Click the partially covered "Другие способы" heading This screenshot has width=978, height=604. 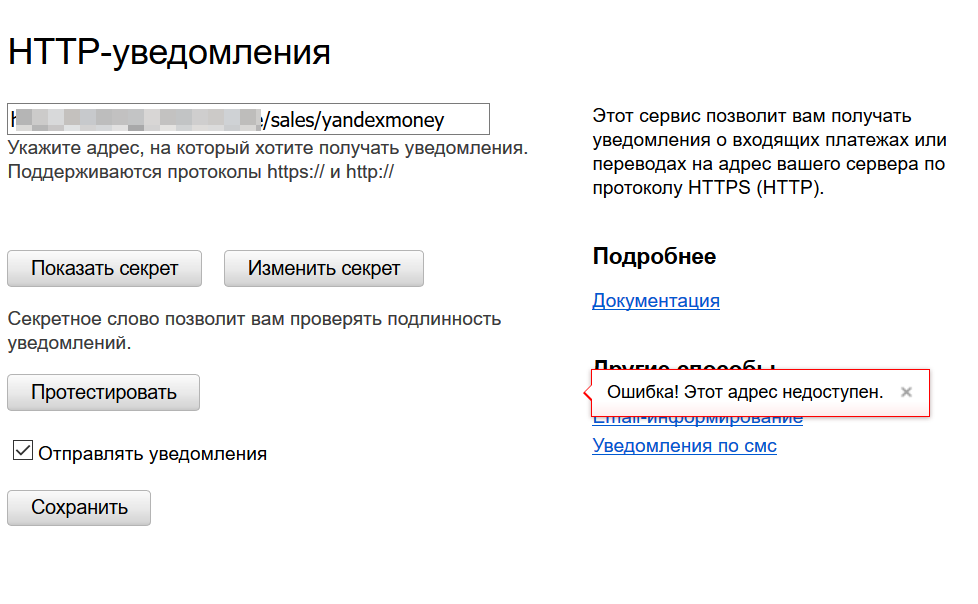click(x=685, y=363)
